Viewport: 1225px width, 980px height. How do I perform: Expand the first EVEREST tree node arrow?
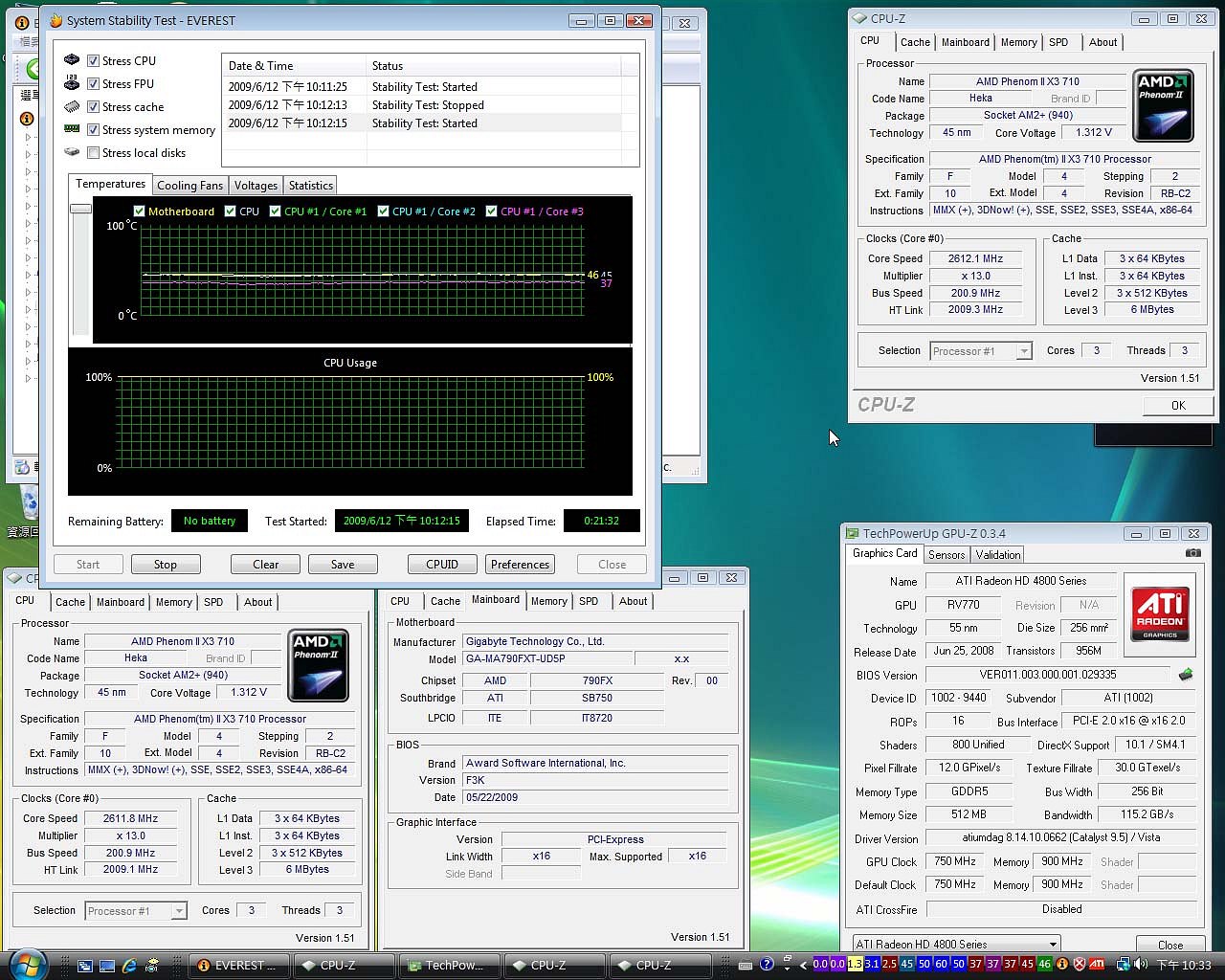[x=28, y=137]
